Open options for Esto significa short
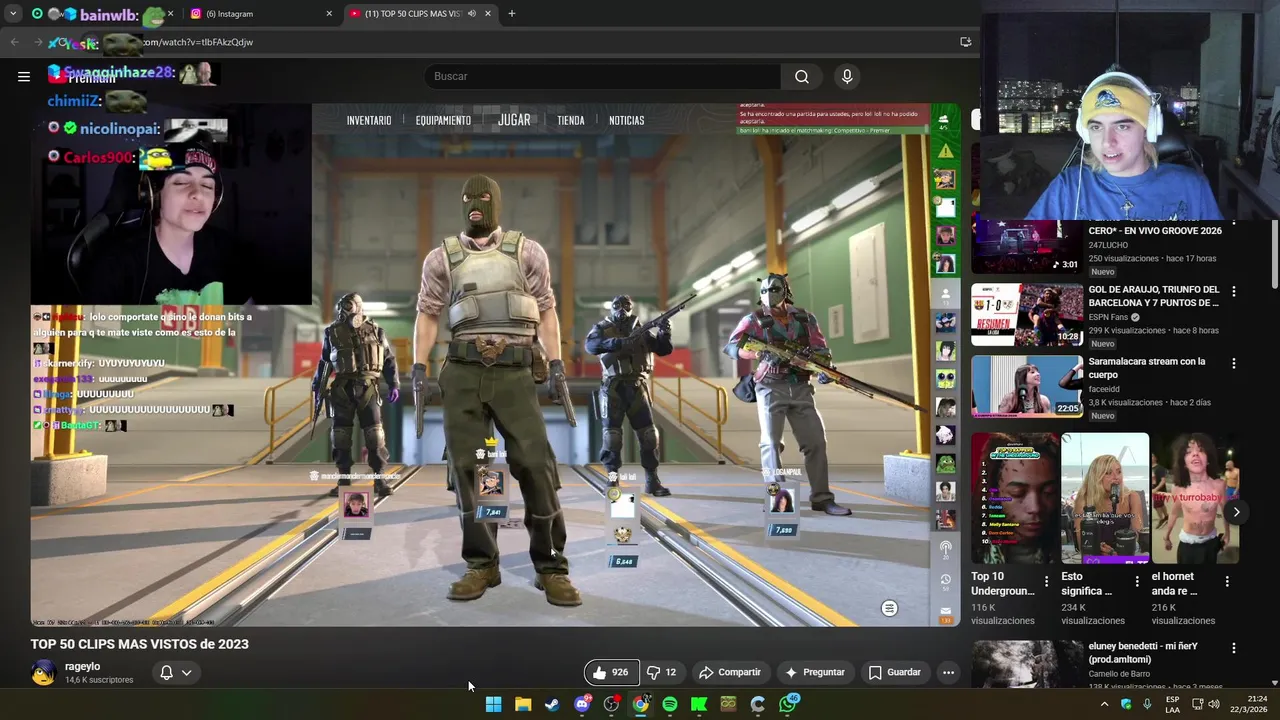 click(1136, 581)
